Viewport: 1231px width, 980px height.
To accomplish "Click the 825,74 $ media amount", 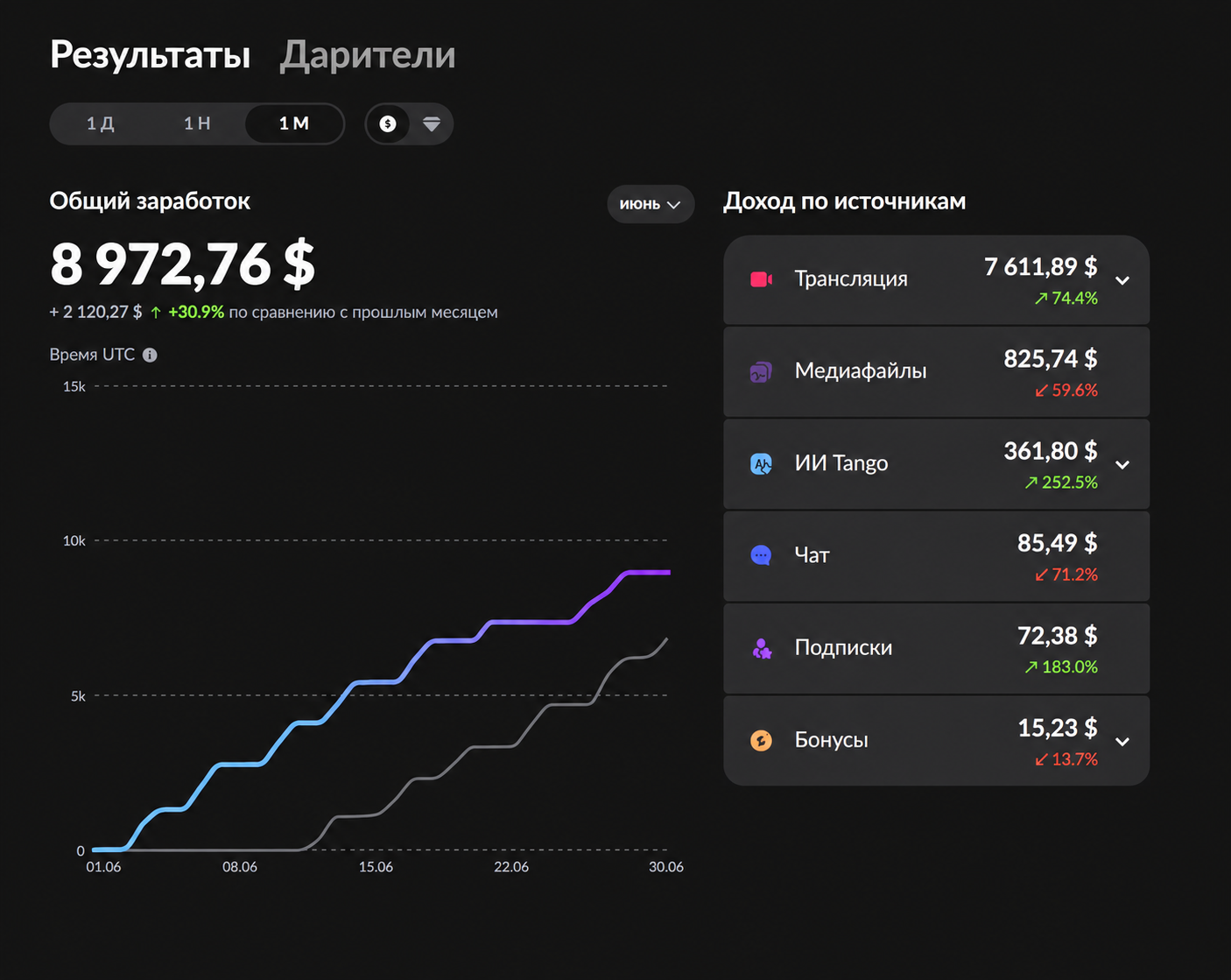I will [1050, 358].
